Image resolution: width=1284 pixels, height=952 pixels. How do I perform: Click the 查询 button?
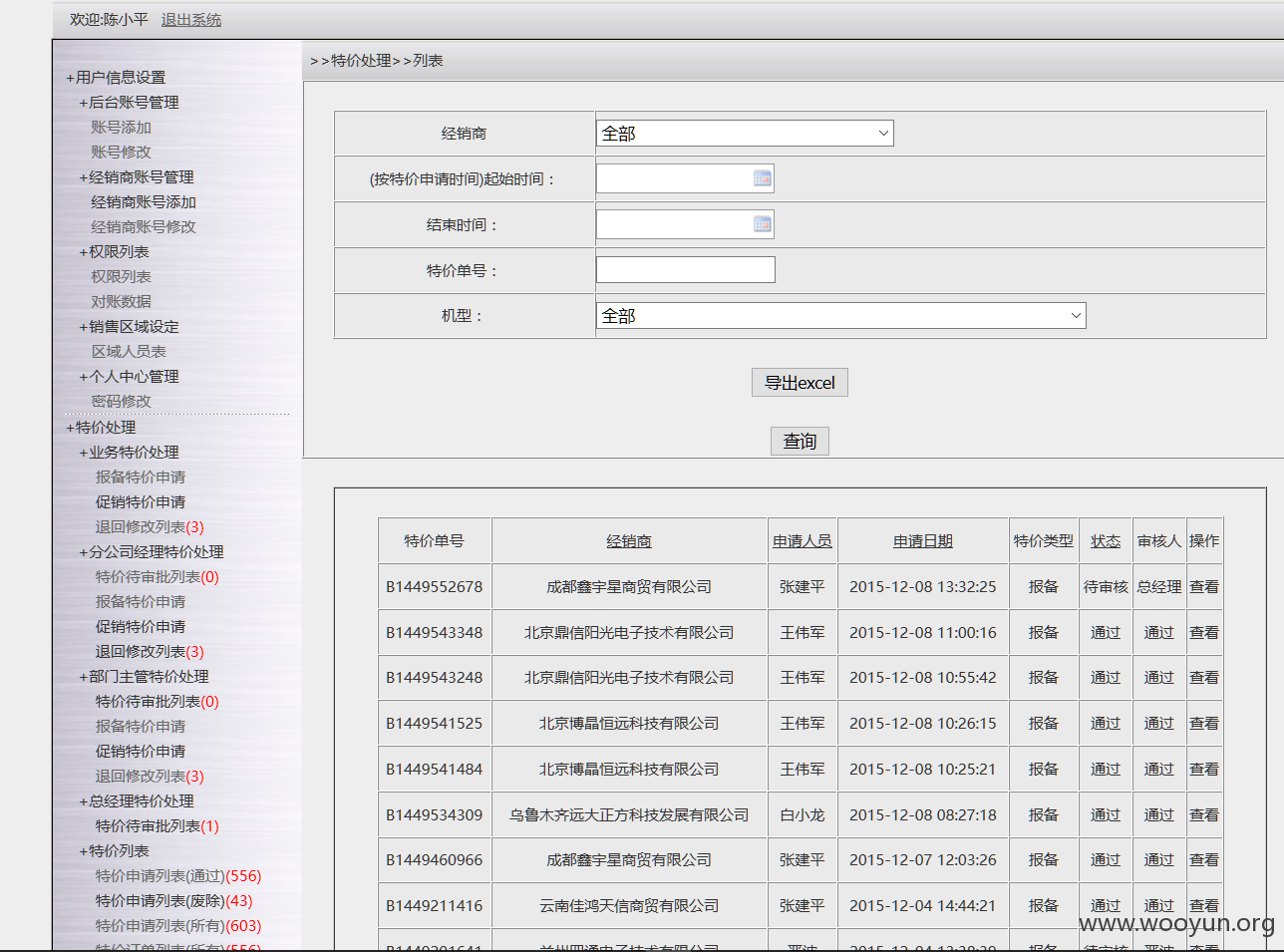(800, 441)
